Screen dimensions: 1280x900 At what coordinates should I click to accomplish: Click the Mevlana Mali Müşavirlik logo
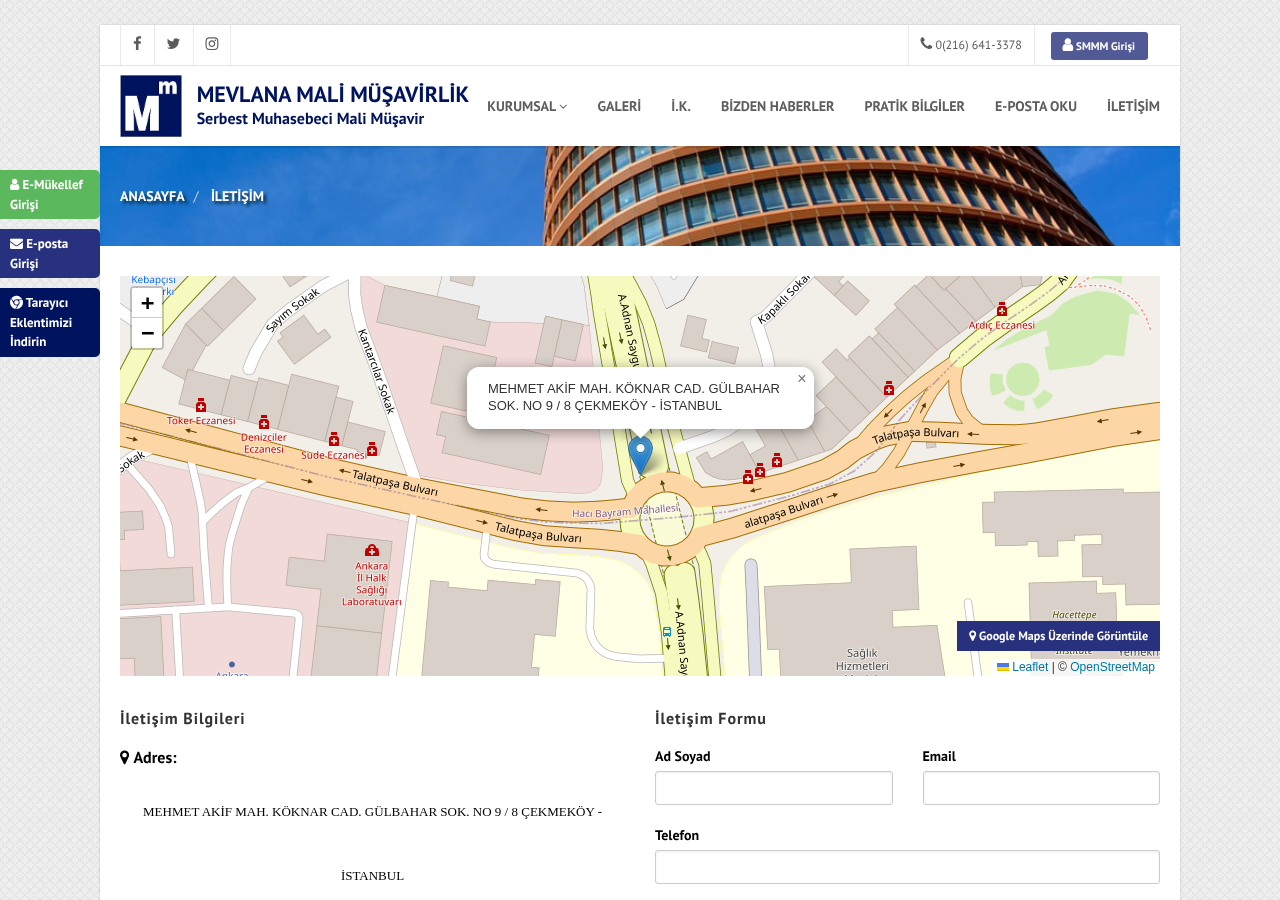click(x=294, y=106)
